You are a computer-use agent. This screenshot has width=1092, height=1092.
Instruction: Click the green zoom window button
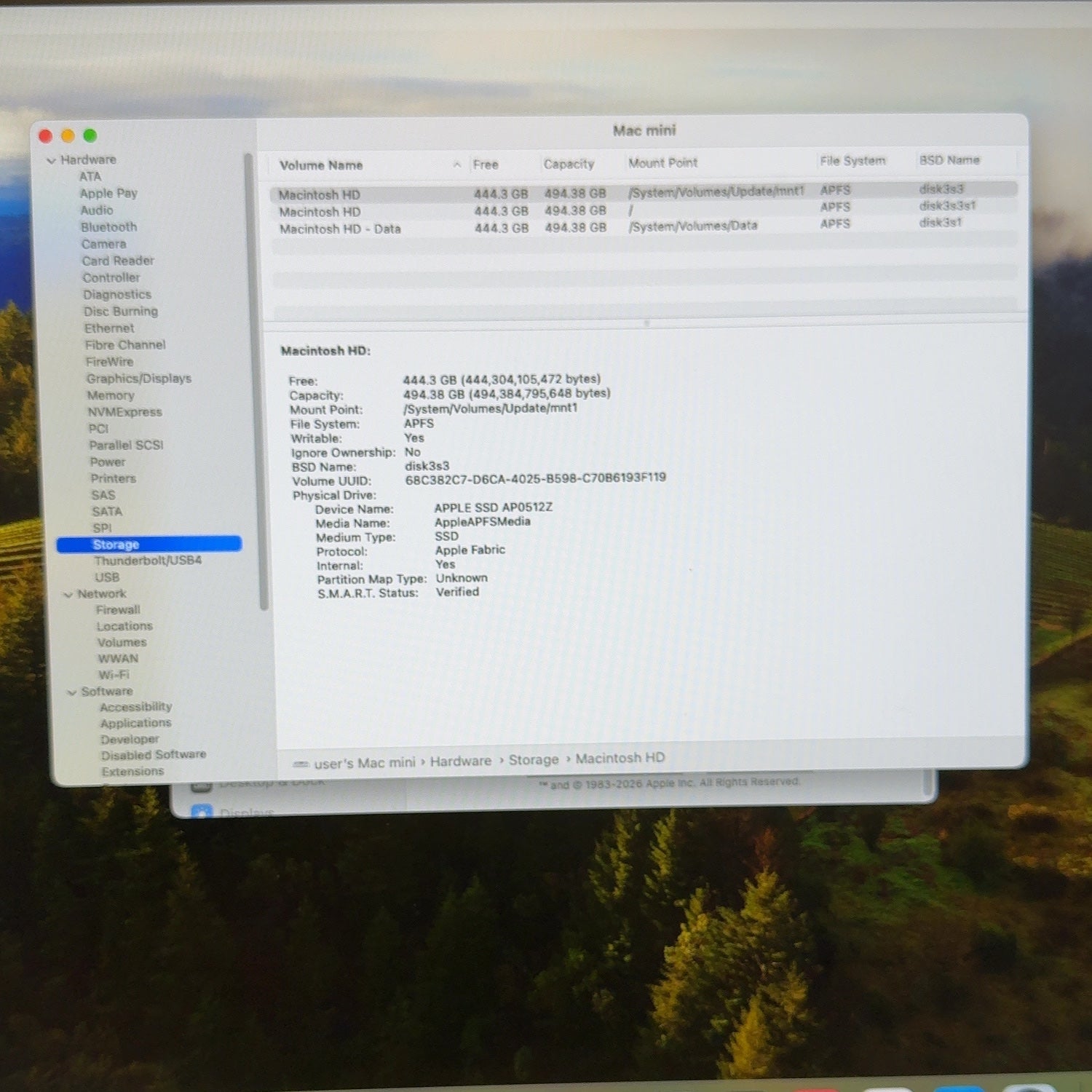[x=90, y=135]
